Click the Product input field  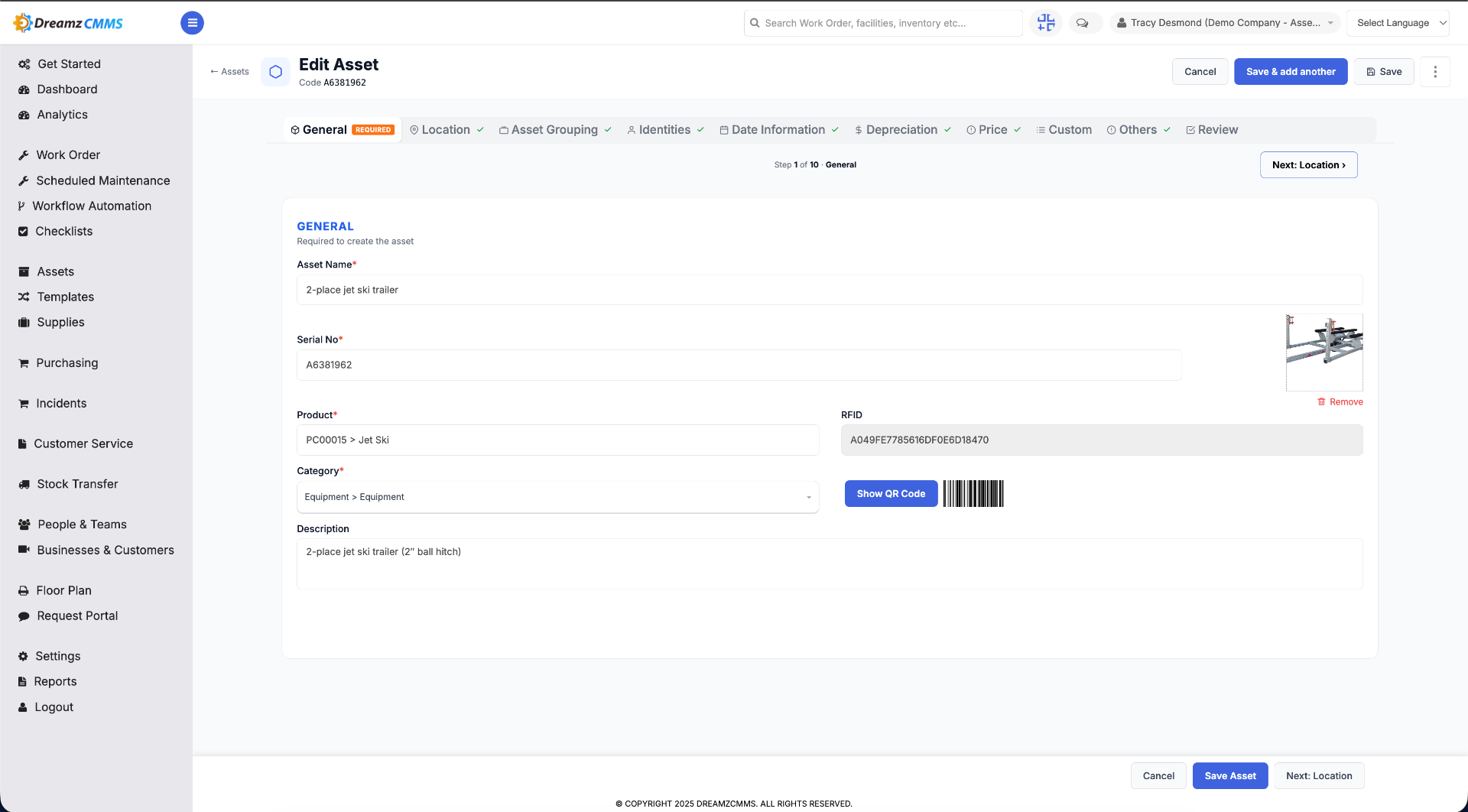[557, 440]
